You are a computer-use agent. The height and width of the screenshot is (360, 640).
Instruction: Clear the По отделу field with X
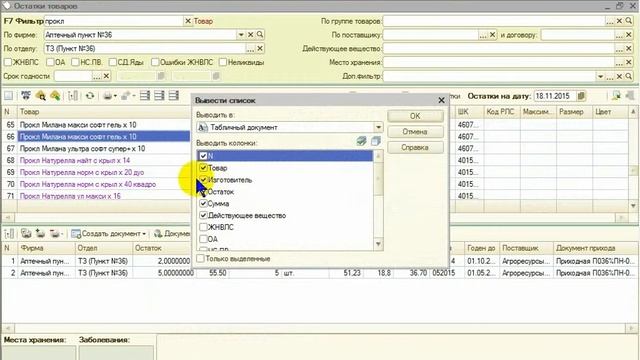260,49
